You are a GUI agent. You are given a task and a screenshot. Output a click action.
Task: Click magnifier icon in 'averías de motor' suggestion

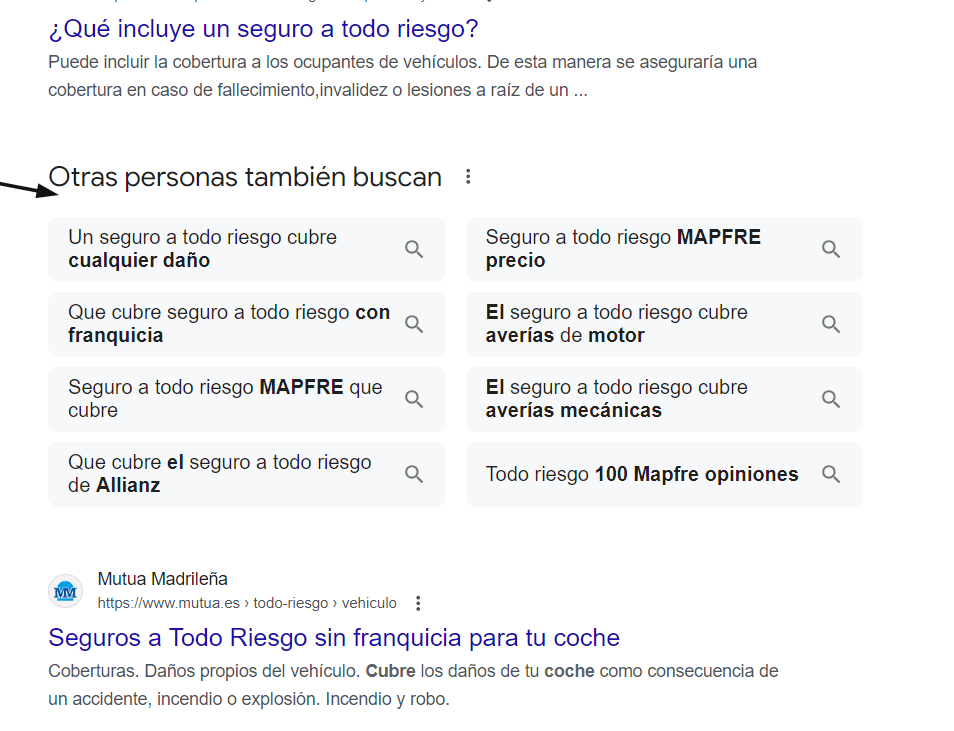830,324
